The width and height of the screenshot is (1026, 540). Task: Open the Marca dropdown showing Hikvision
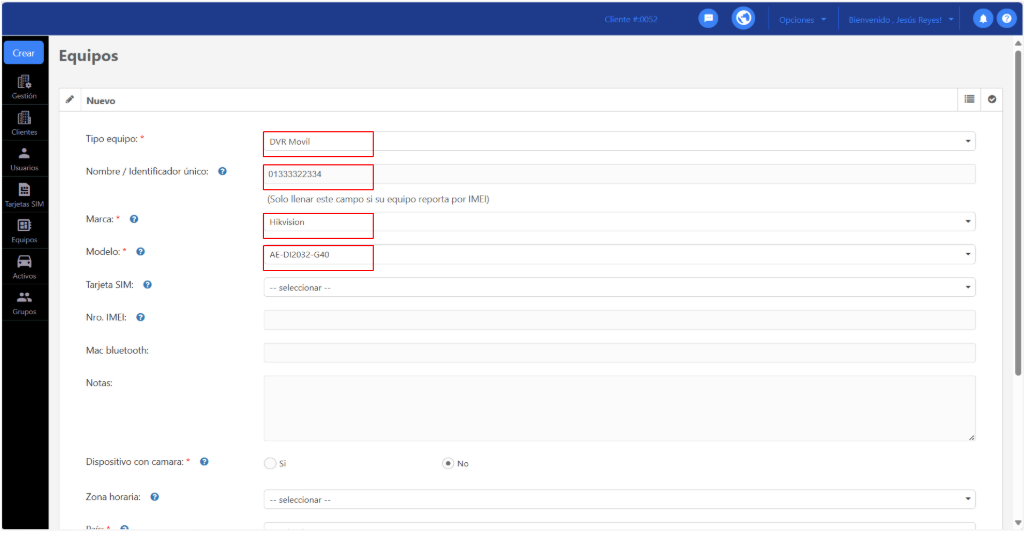point(619,222)
